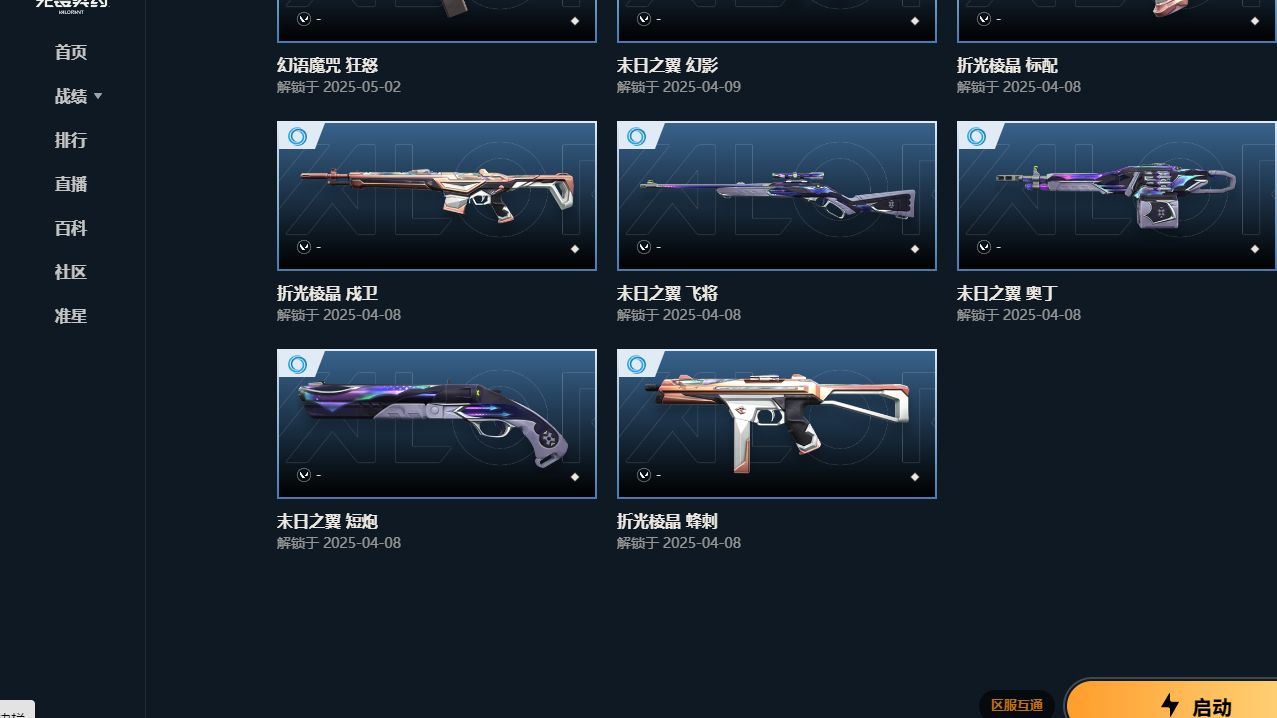This screenshot has width=1277, height=718.
Task: Select the 百科 sidebar entry
Action: pos(71,228)
